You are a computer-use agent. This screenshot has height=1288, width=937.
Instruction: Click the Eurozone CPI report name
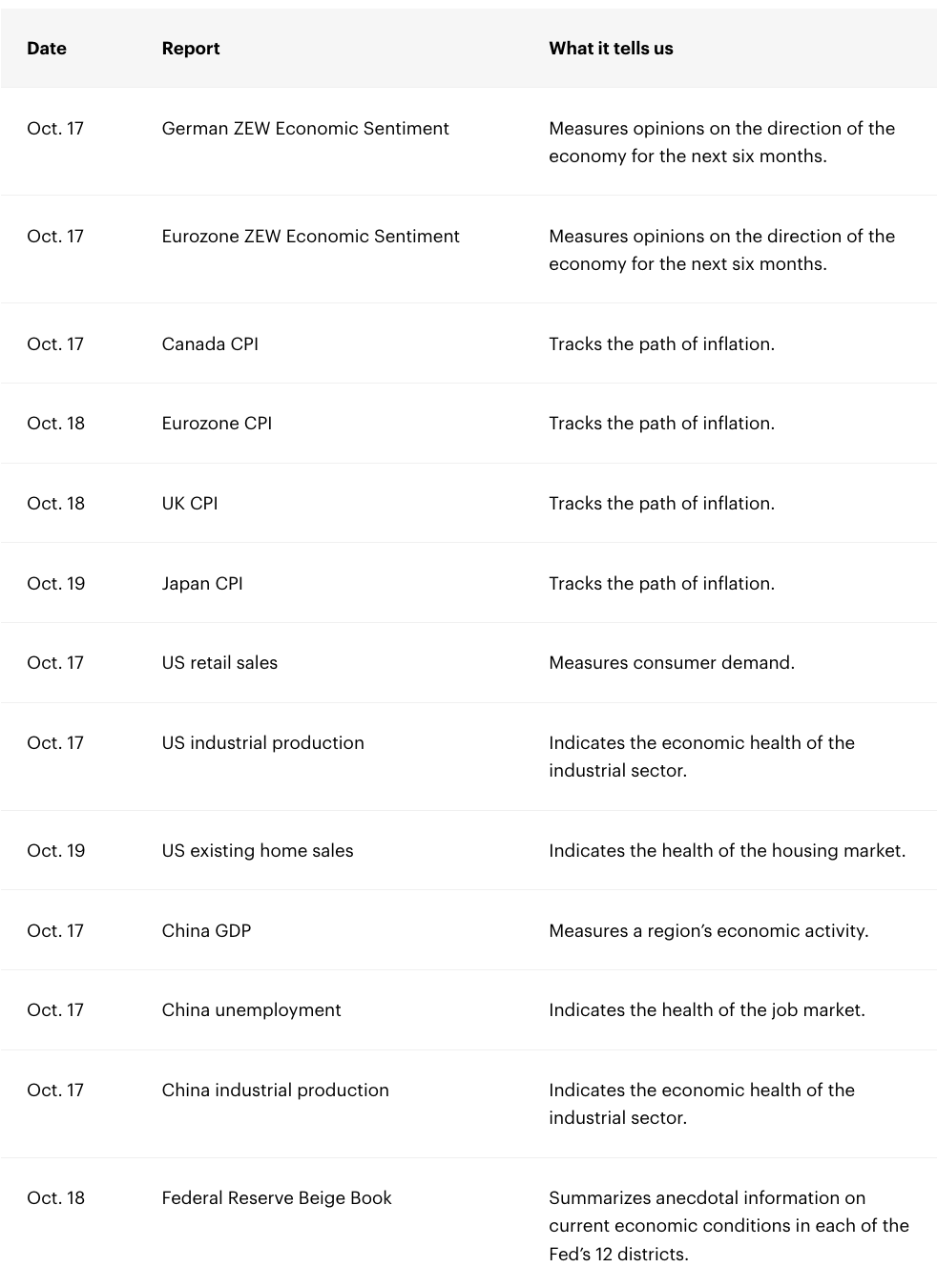coord(217,424)
